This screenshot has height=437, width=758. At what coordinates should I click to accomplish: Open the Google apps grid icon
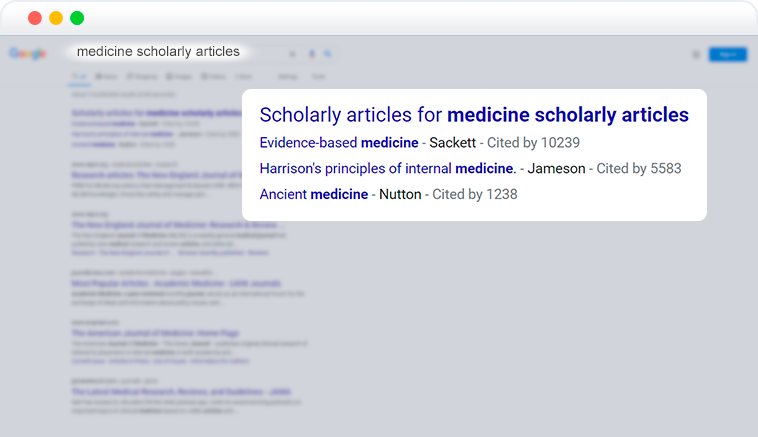[696, 54]
